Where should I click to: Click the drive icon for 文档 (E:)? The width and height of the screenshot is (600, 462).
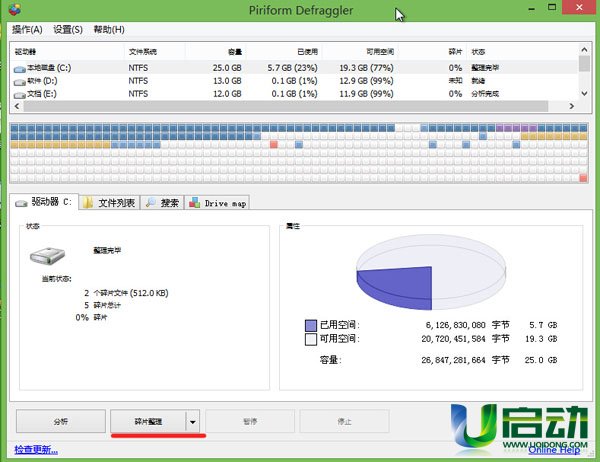click(19, 95)
